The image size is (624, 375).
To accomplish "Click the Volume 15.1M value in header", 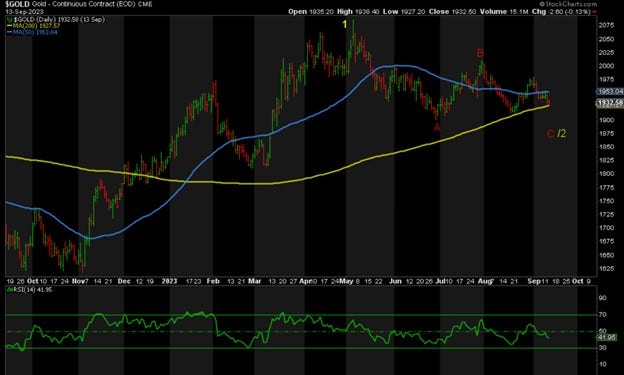I will pos(504,12).
